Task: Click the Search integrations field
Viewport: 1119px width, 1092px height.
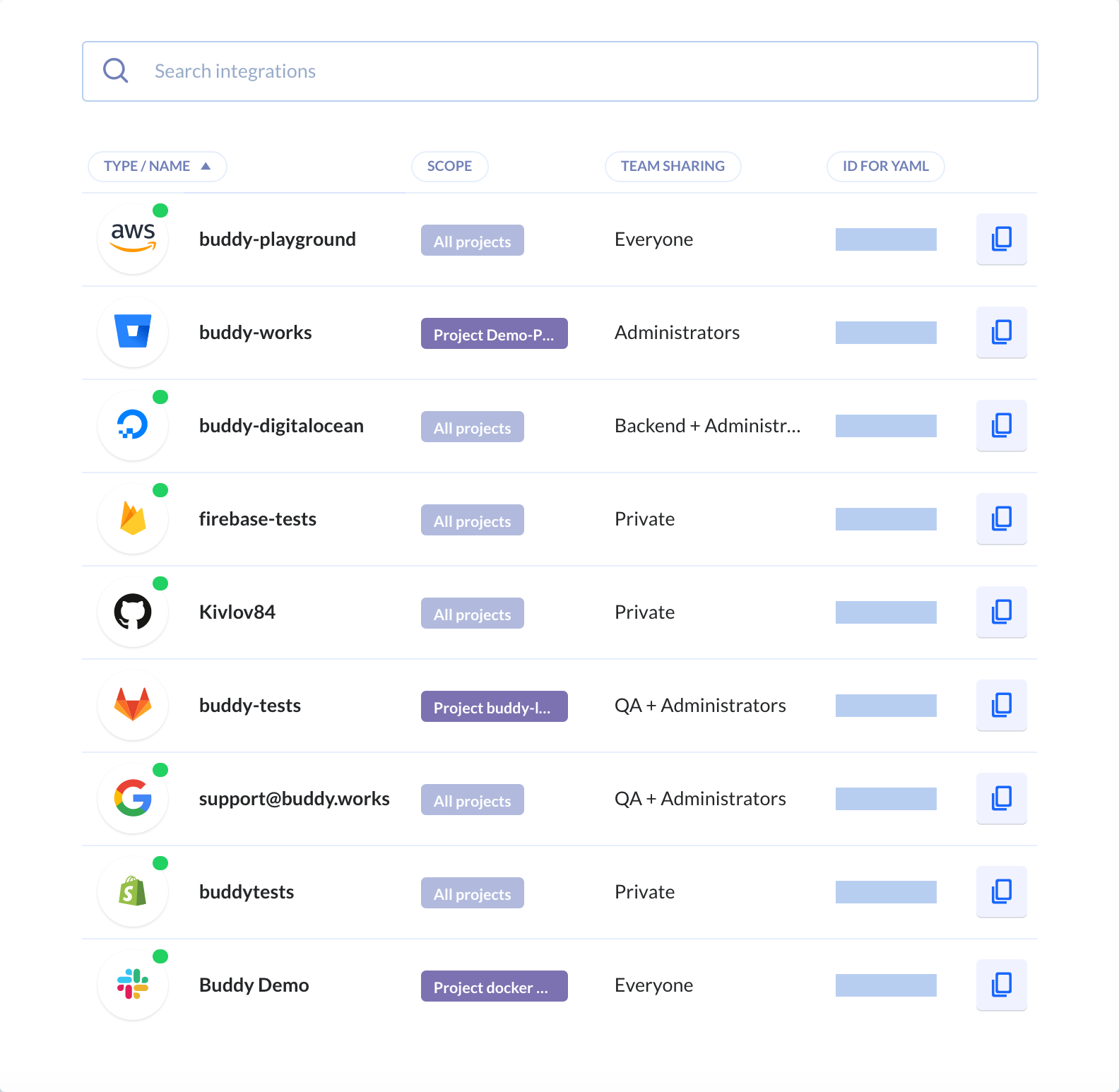Action: pyautogui.click(x=560, y=71)
